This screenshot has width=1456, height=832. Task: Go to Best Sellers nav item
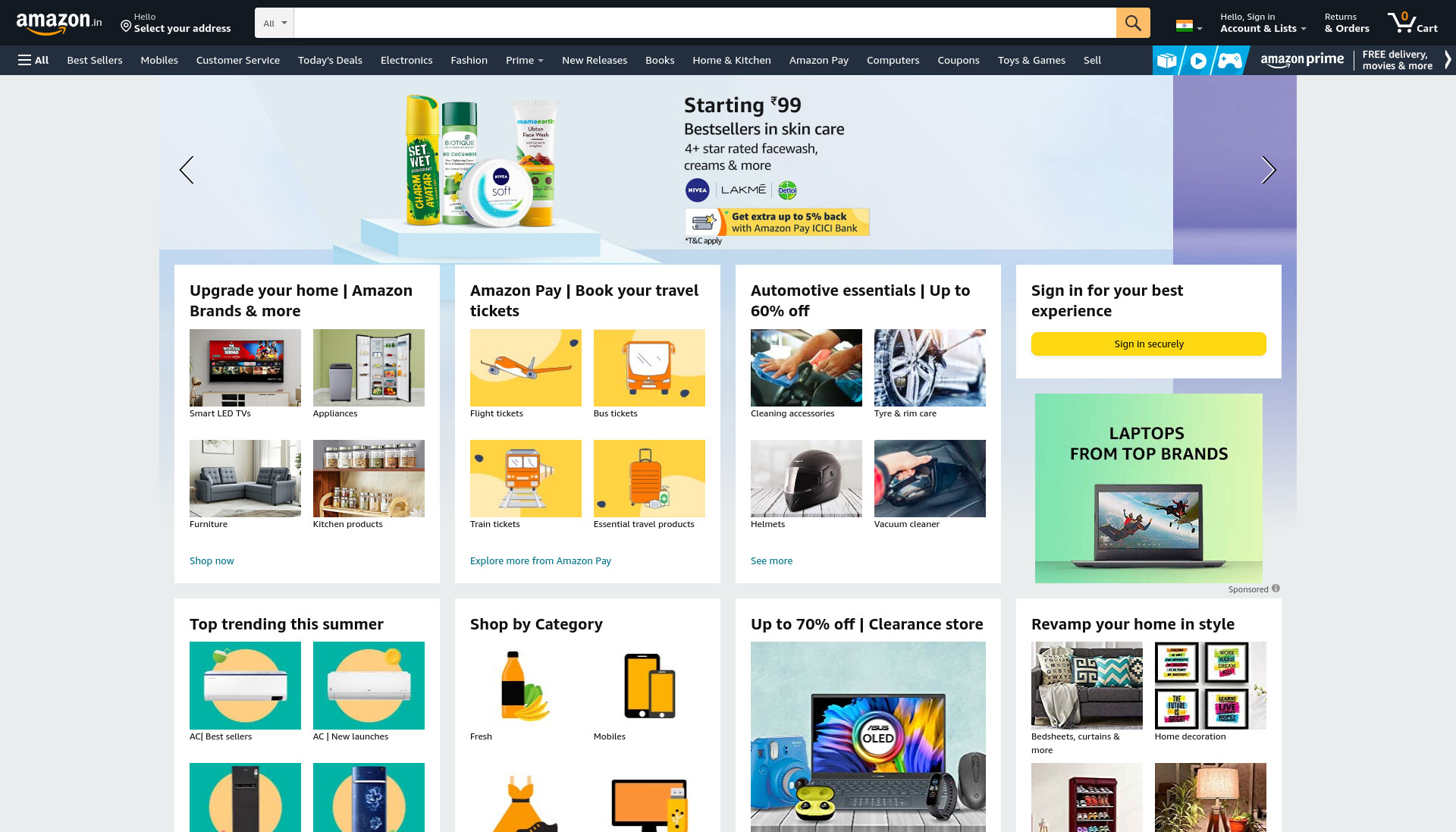point(95,60)
